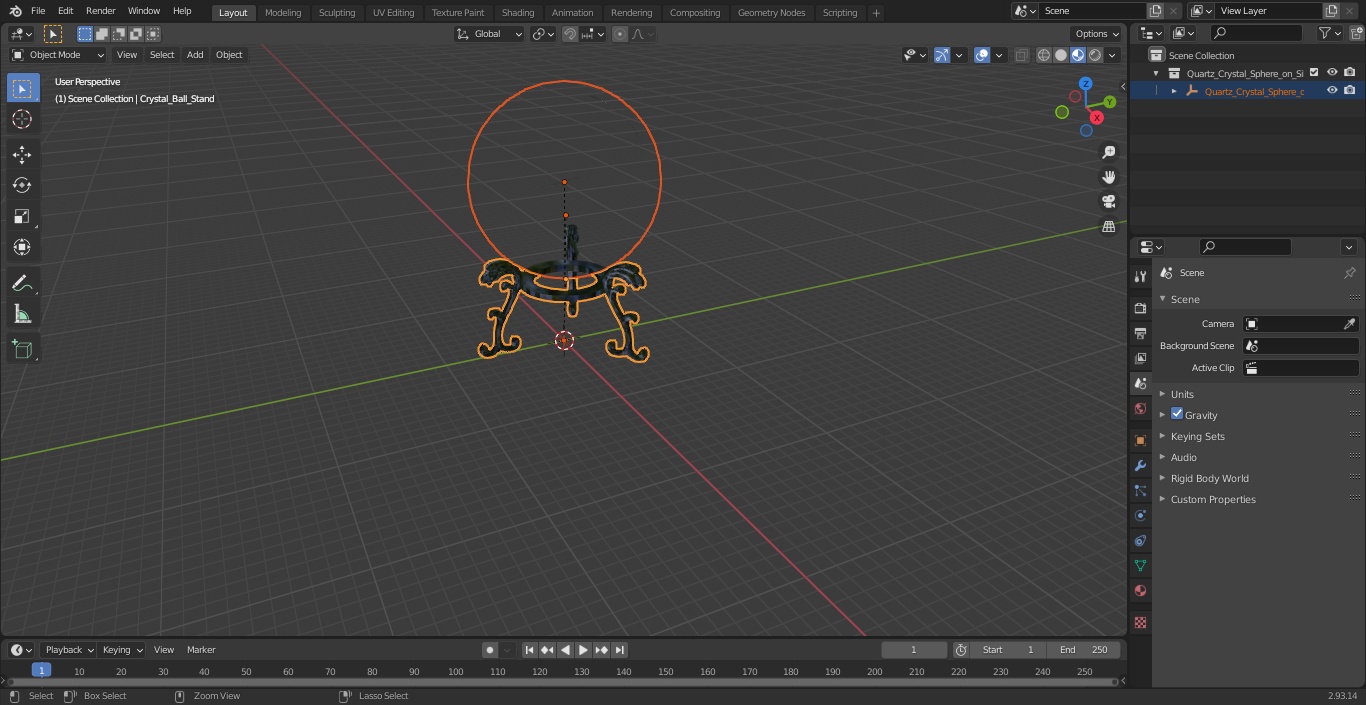Toggle the collection eye icon for Quartz_Crystal_Sphere_on_St

pyautogui.click(x=1332, y=72)
